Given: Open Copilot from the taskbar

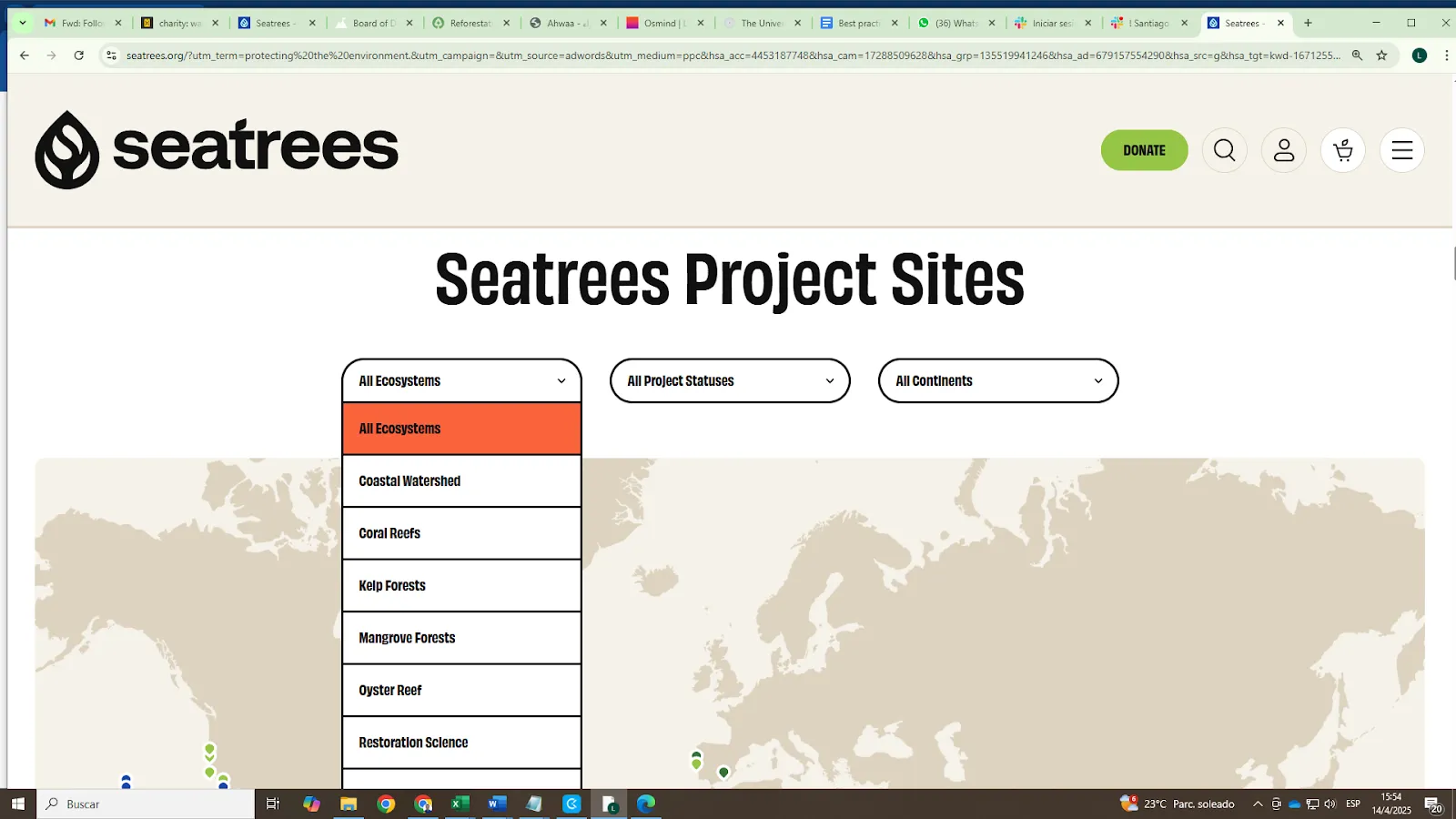Looking at the screenshot, I should pos(311,804).
